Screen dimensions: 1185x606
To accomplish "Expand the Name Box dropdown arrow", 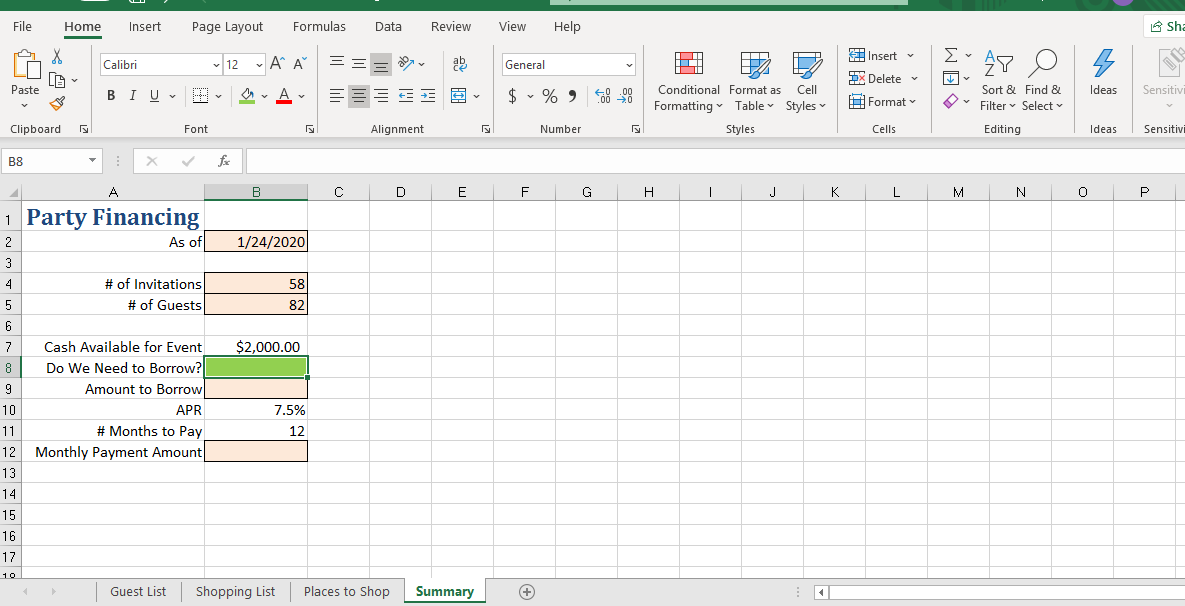I will click(x=92, y=161).
